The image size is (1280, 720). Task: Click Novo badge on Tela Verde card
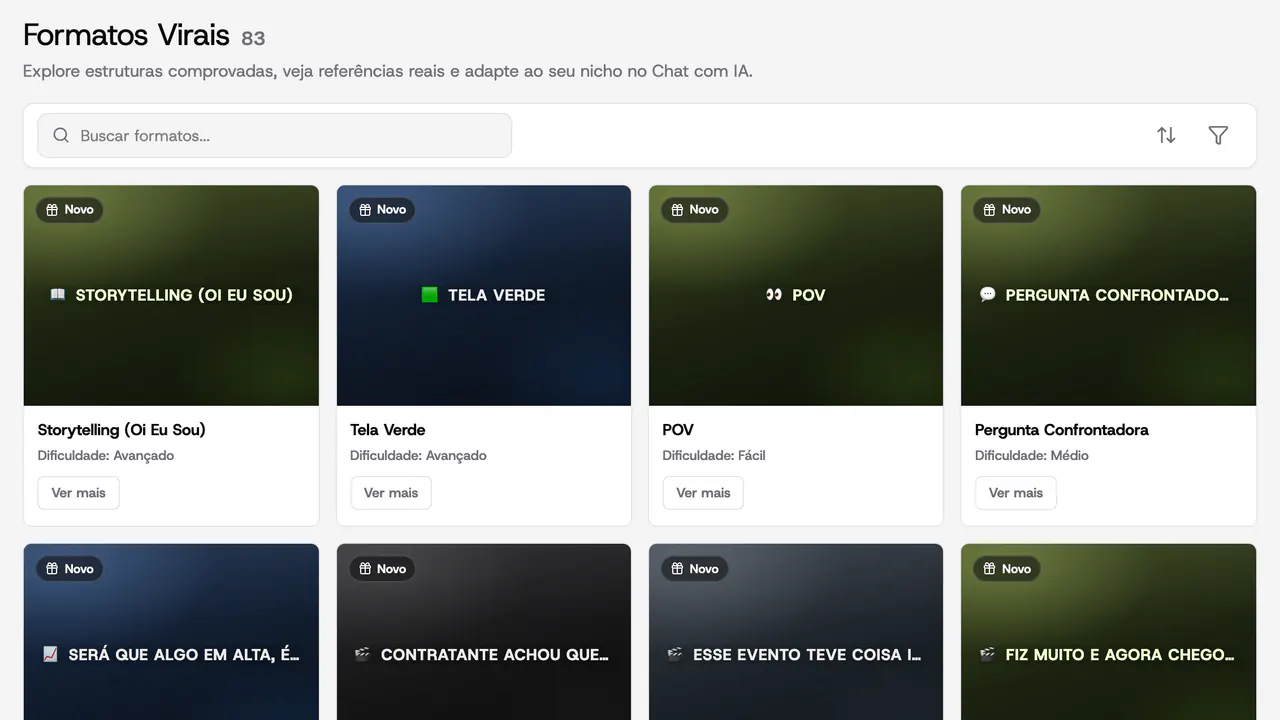pos(382,209)
